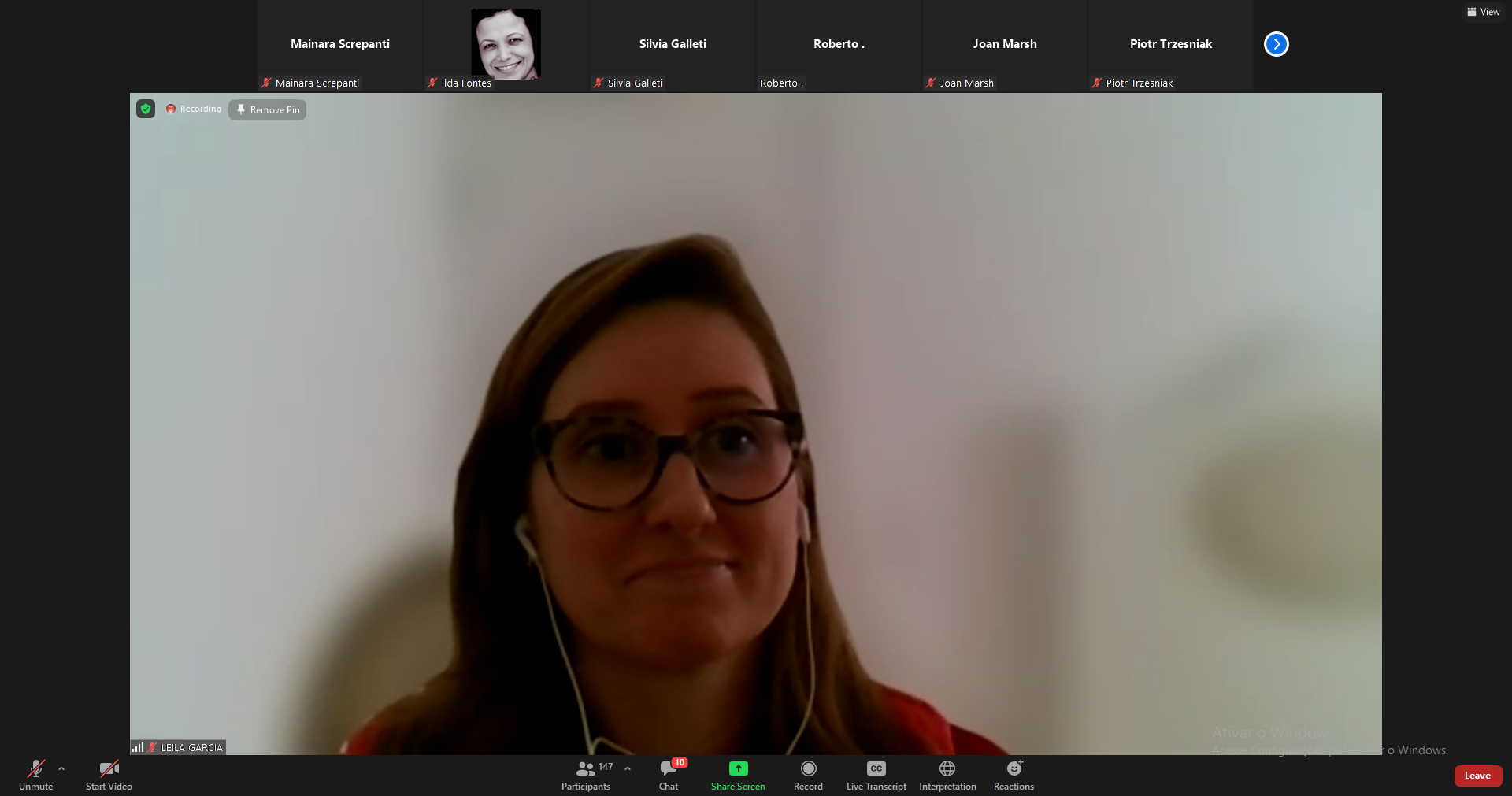Viewport: 1512px width, 796px height.
Task: Open the Participants panel
Action: [x=585, y=775]
